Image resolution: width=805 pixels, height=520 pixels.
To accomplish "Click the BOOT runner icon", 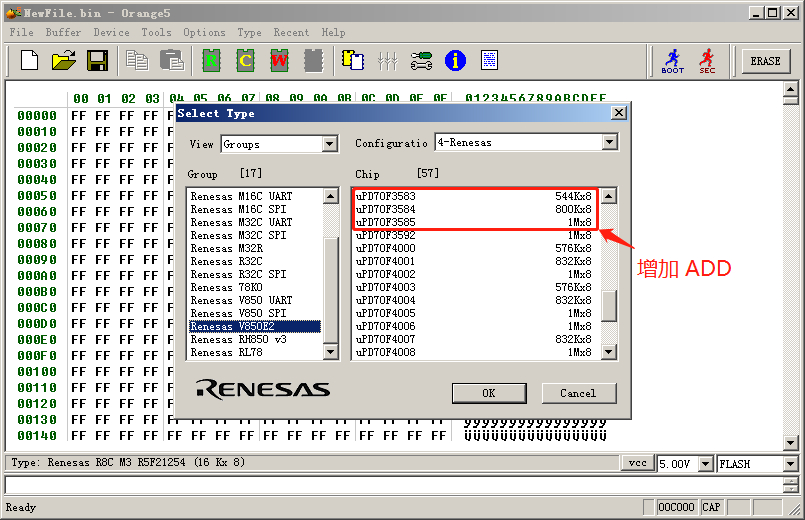I will tap(673, 61).
